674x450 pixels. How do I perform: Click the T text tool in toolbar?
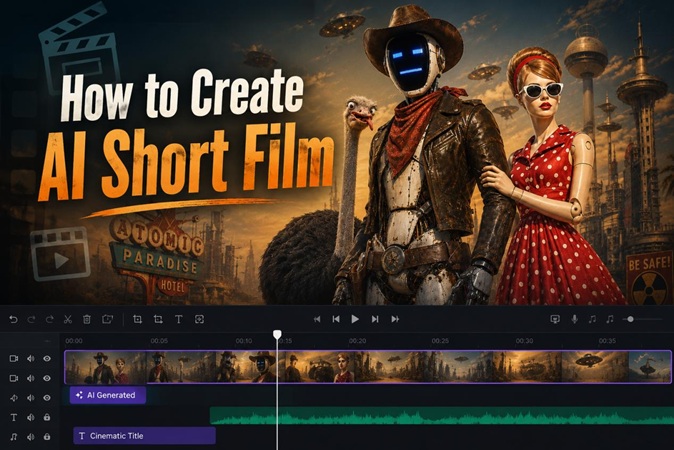pos(178,319)
